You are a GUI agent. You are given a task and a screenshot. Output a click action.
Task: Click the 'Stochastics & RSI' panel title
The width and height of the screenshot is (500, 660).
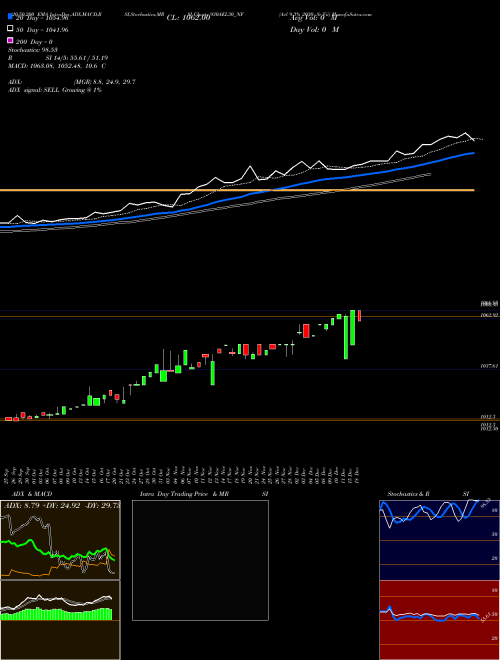[x=428, y=494]
